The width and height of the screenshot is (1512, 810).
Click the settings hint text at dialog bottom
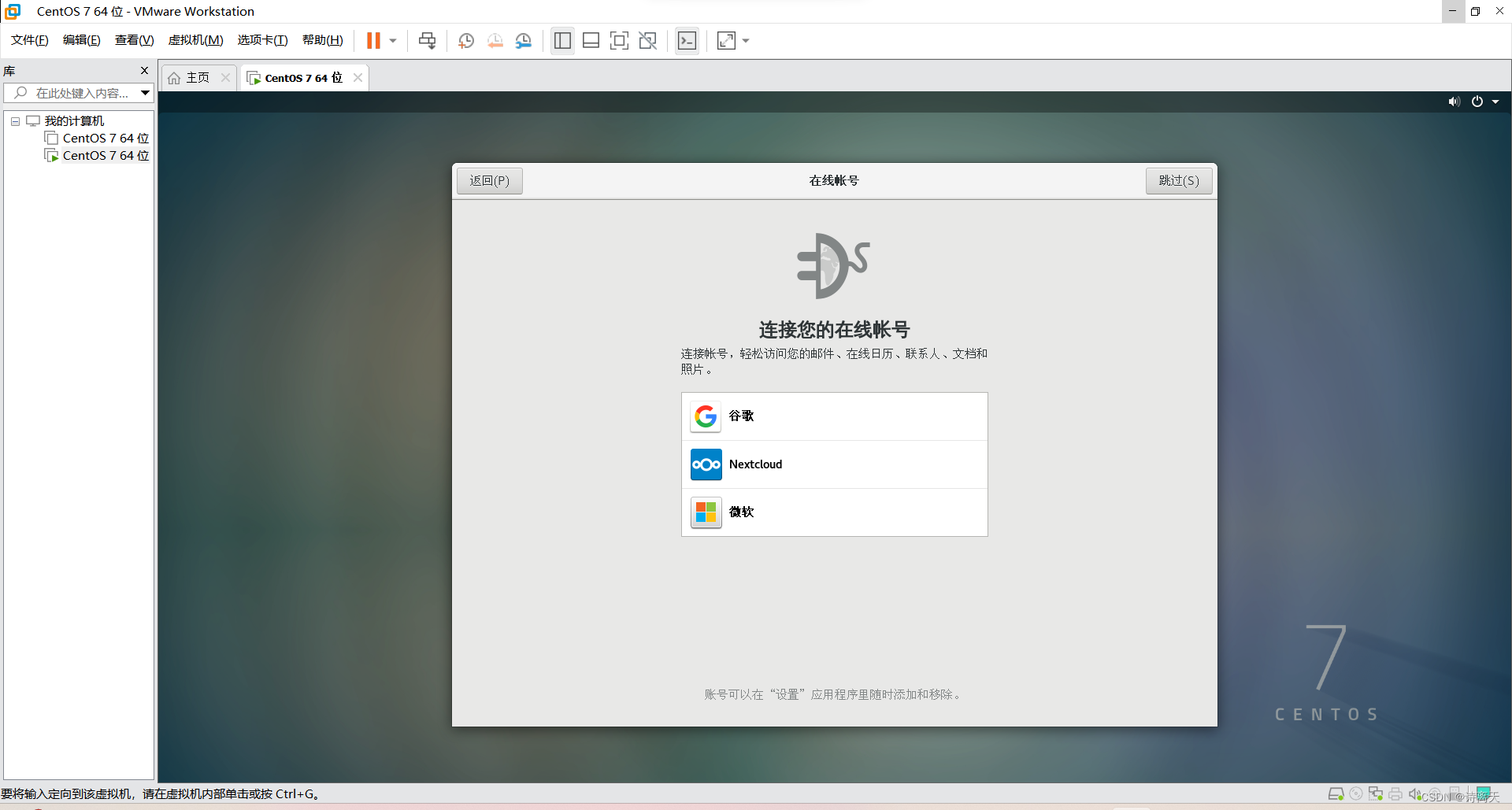coord(834,694)
